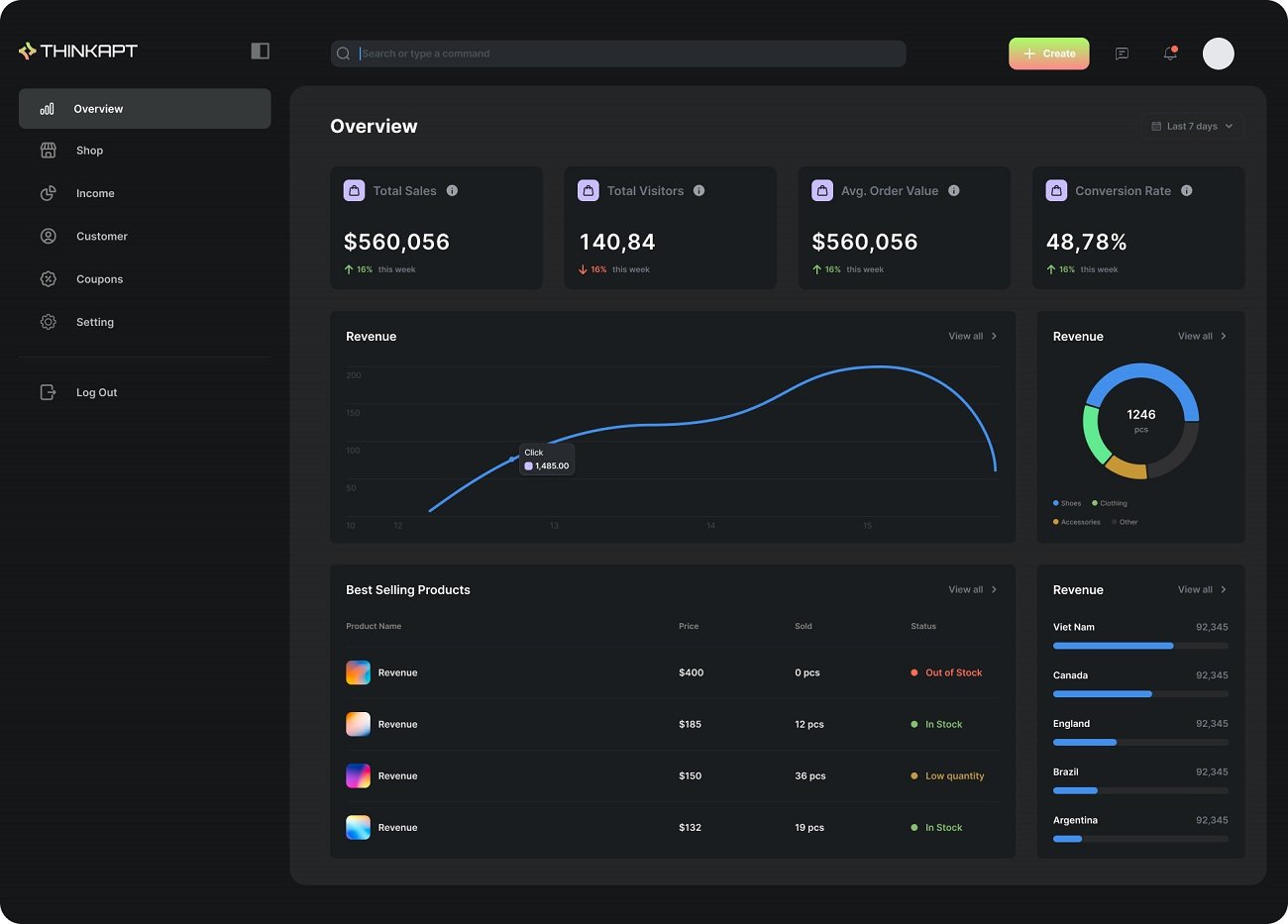Click the user profile avatar

1218,53
